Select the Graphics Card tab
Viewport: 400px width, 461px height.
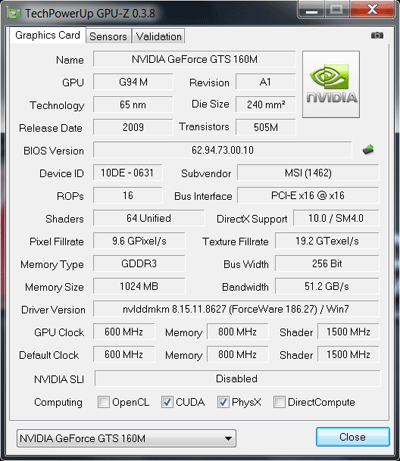pos(48,35)
